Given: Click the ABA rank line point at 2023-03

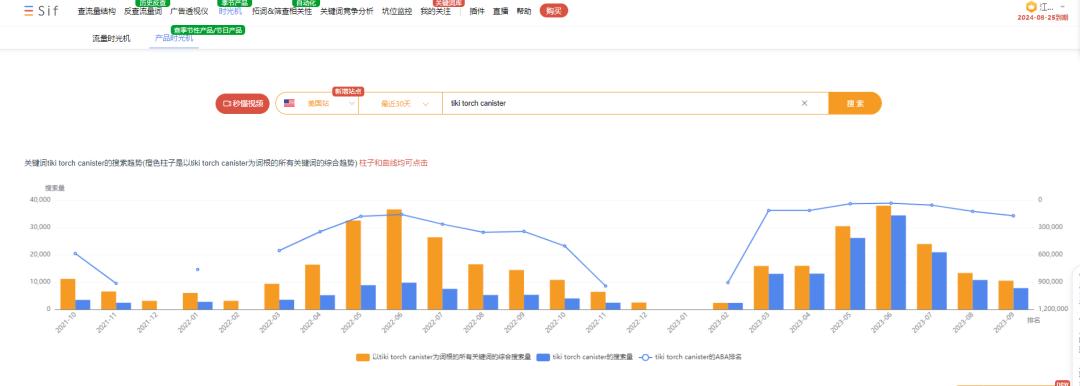Looking at the screenshot, I should 769,210.
